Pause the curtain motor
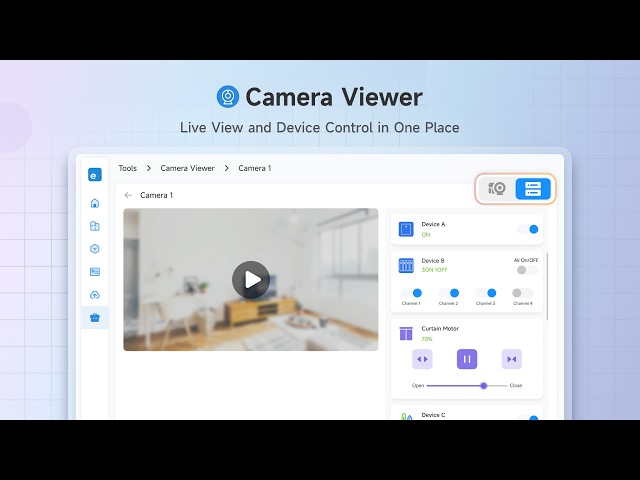Image resolution: width=640 pixels, height=480 pixels. click(x=467, y=359)
